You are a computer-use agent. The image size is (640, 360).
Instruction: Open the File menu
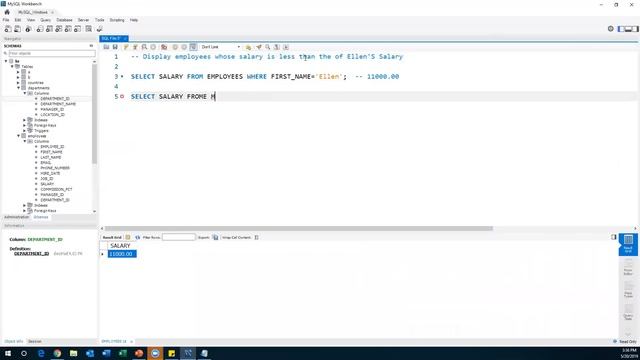(6, 20)
